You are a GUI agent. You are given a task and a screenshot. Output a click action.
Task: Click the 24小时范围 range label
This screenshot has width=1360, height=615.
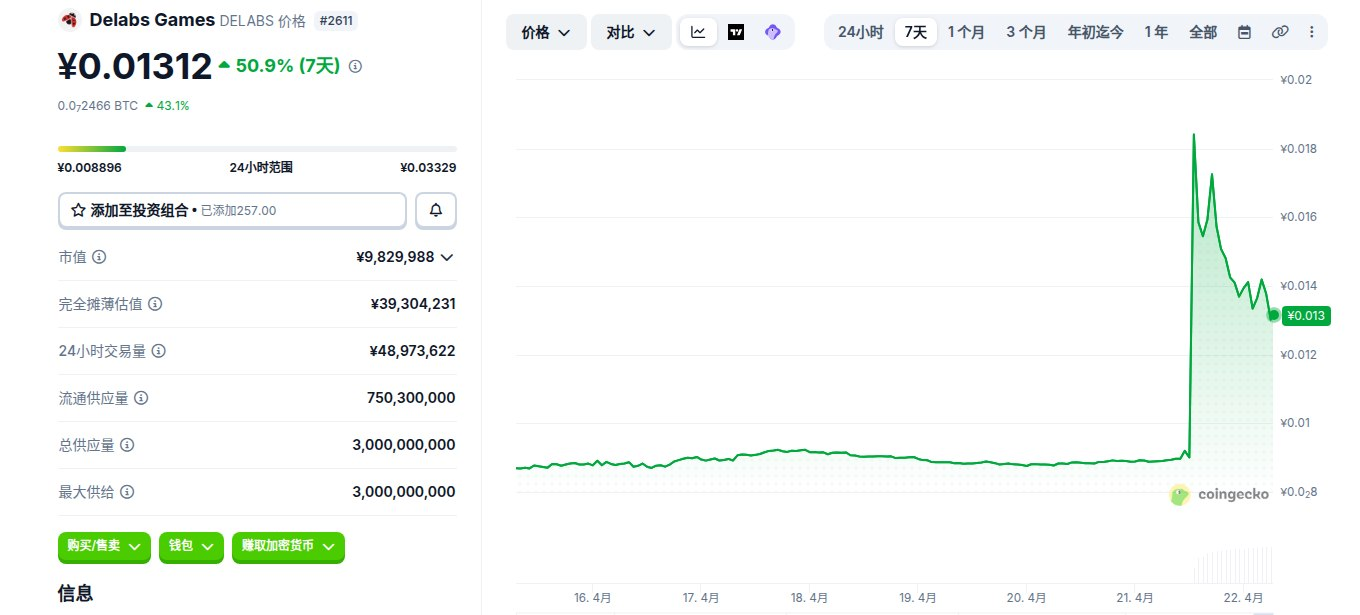(261, 168)
